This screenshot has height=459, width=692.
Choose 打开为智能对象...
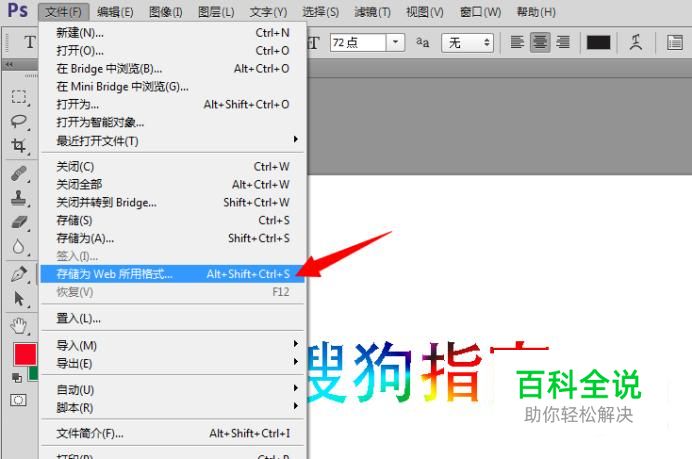pos(172,122)
